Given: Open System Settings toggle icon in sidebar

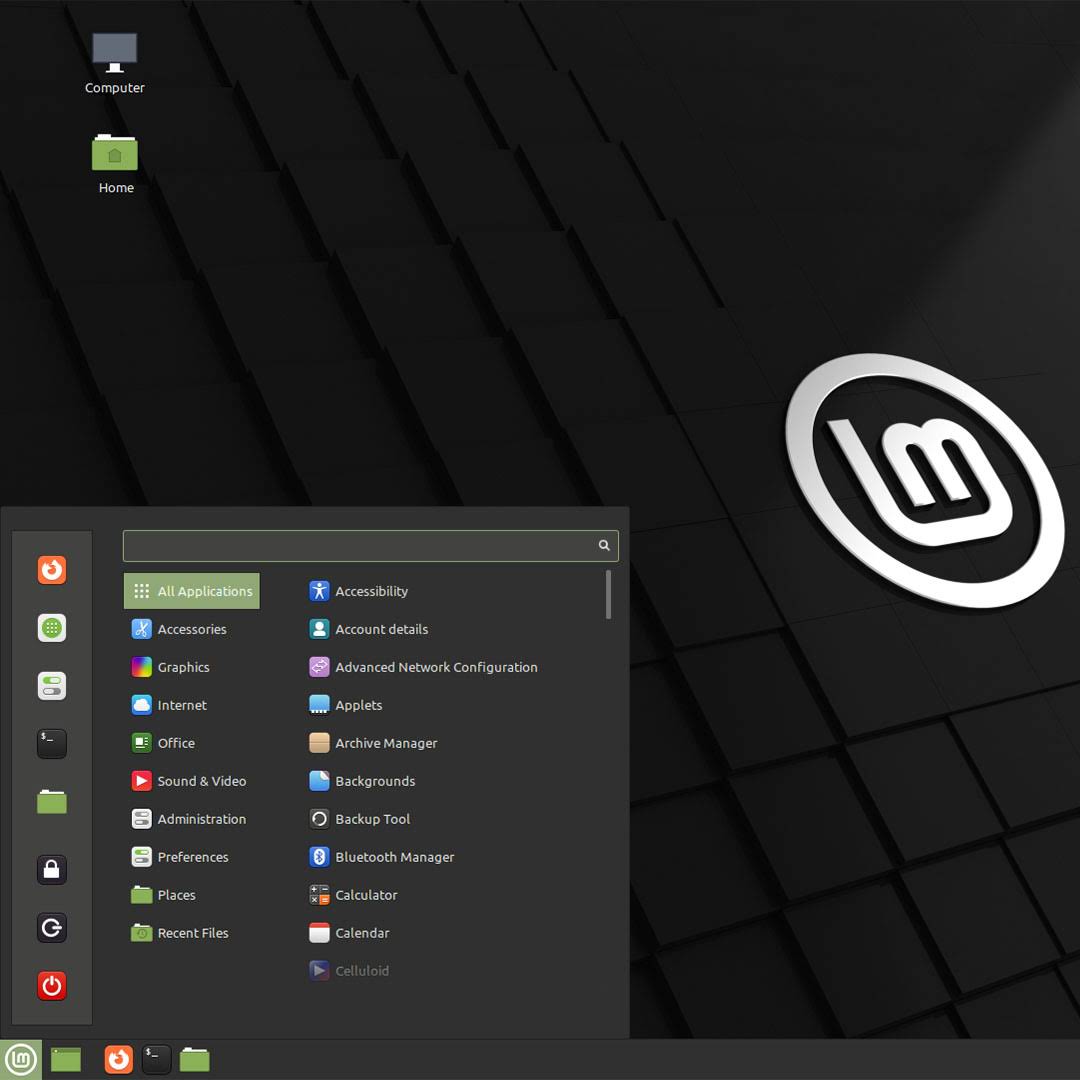Looking at the screenshot, I should point(52,686).
